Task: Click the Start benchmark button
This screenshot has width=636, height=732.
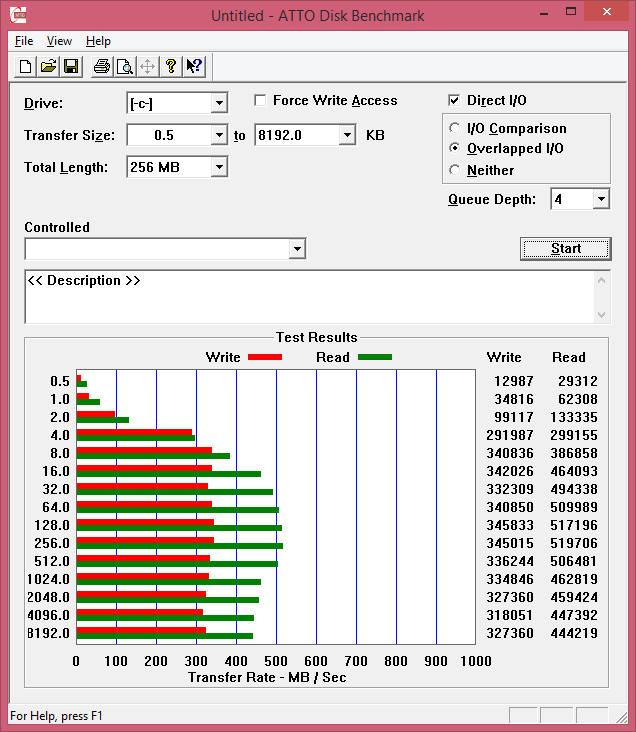Action: coord(565,248)
